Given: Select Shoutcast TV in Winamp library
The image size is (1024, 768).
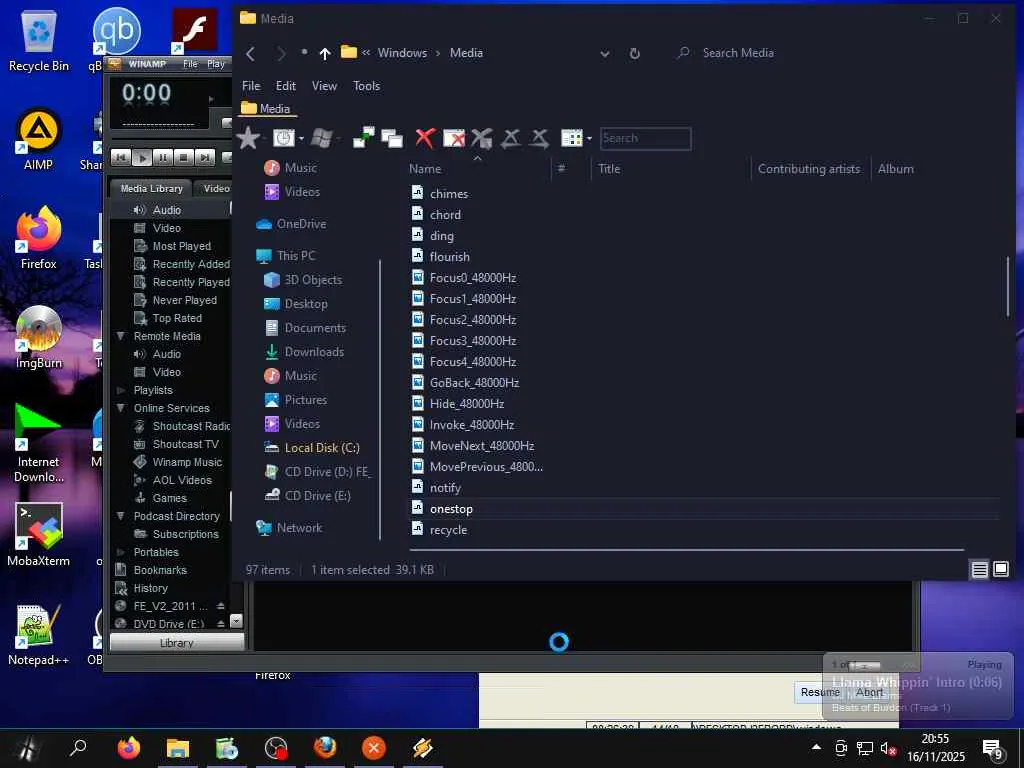Looking at the screenshot, I should (x=185, y=444).
